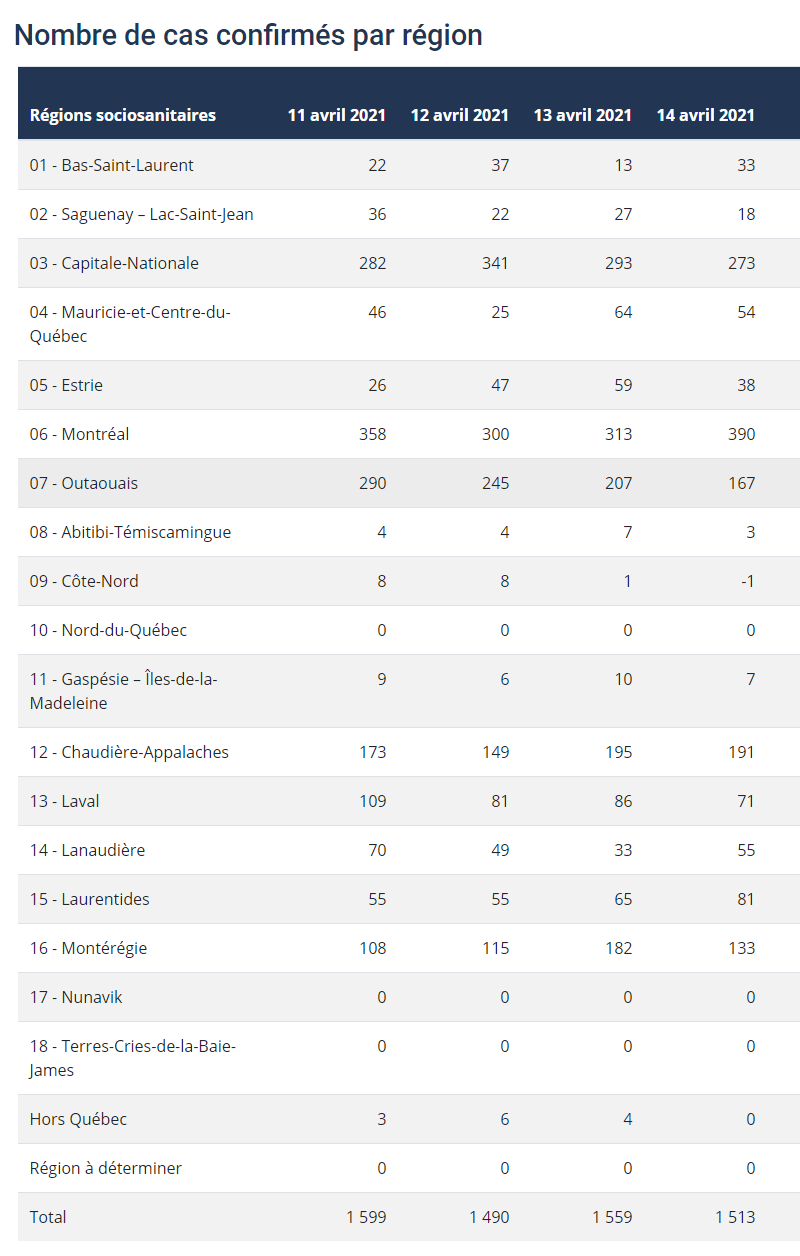Select the 13 - Laval row label
Screen dimensions: 800x1256
(65, 801)
